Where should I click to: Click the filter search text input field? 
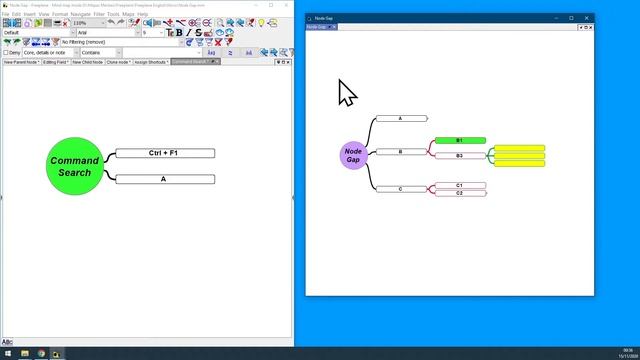coord(162,53)
